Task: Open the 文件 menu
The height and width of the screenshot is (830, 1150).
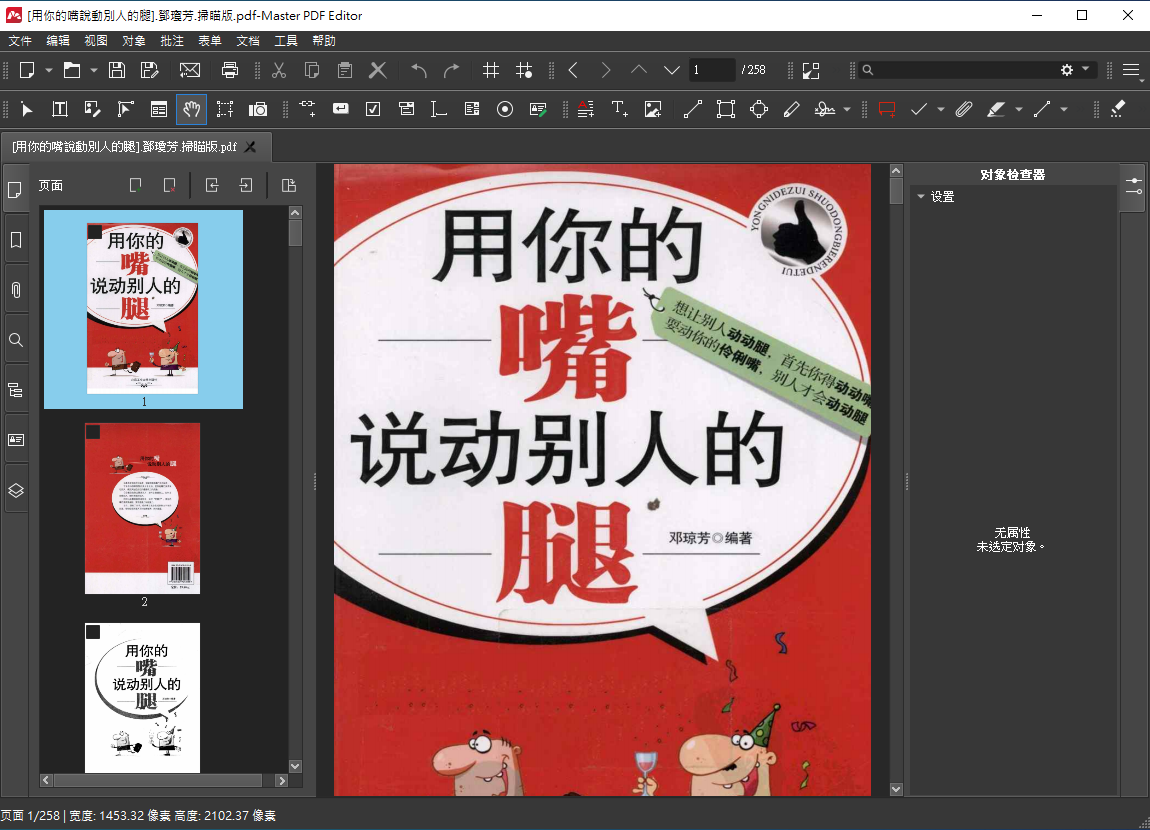Action: [x=20, y=40]
